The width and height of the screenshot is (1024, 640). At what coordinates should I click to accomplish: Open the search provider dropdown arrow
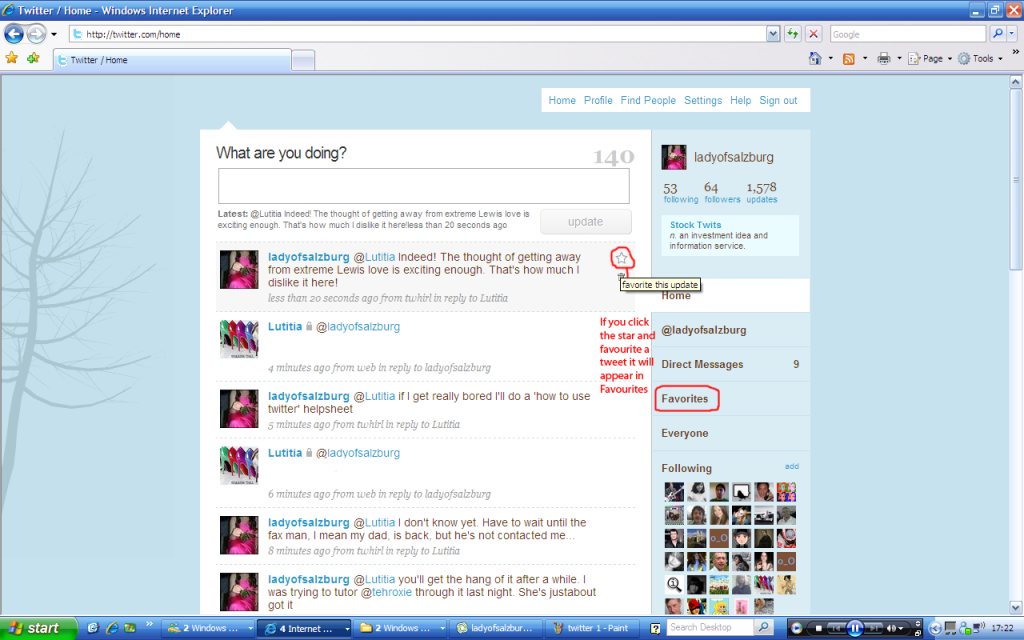click(1012, 34)
